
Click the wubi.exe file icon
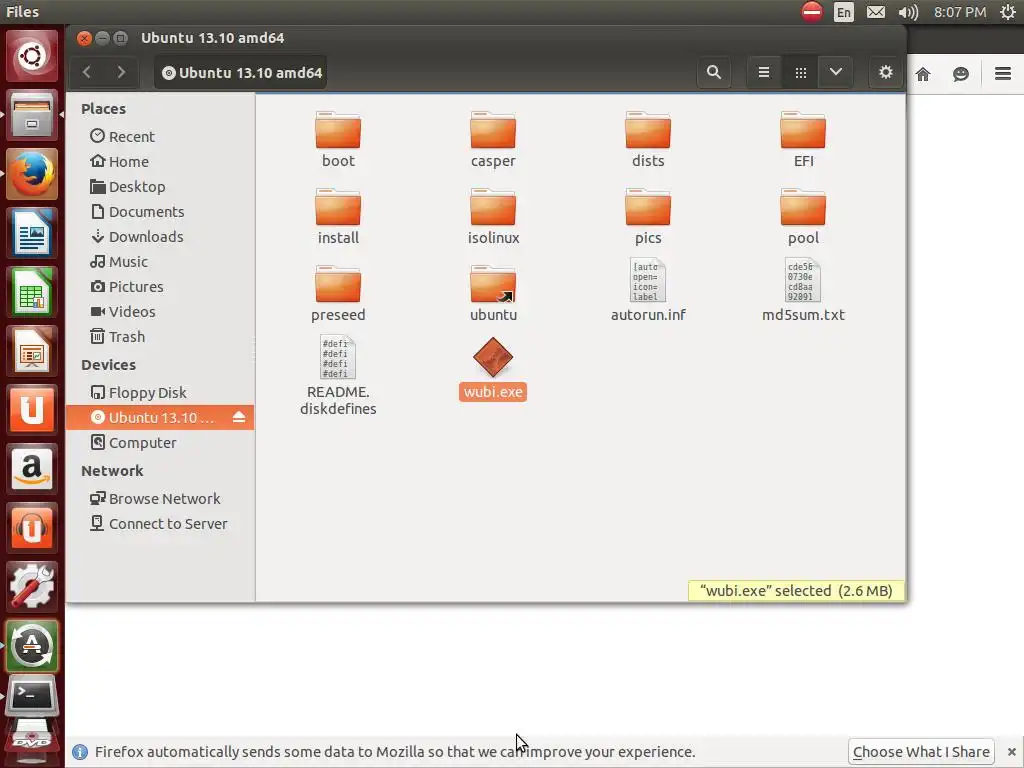point(493,357)
